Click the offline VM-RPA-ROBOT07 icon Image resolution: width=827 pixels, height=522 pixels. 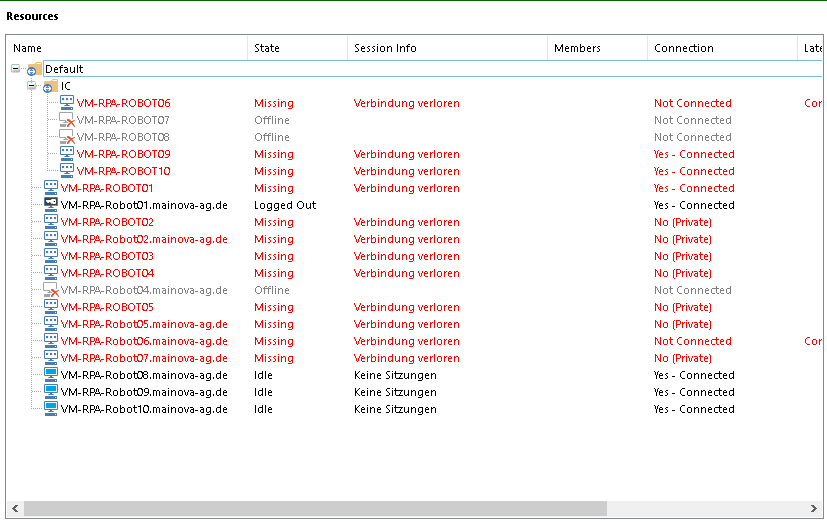point(67,120)
